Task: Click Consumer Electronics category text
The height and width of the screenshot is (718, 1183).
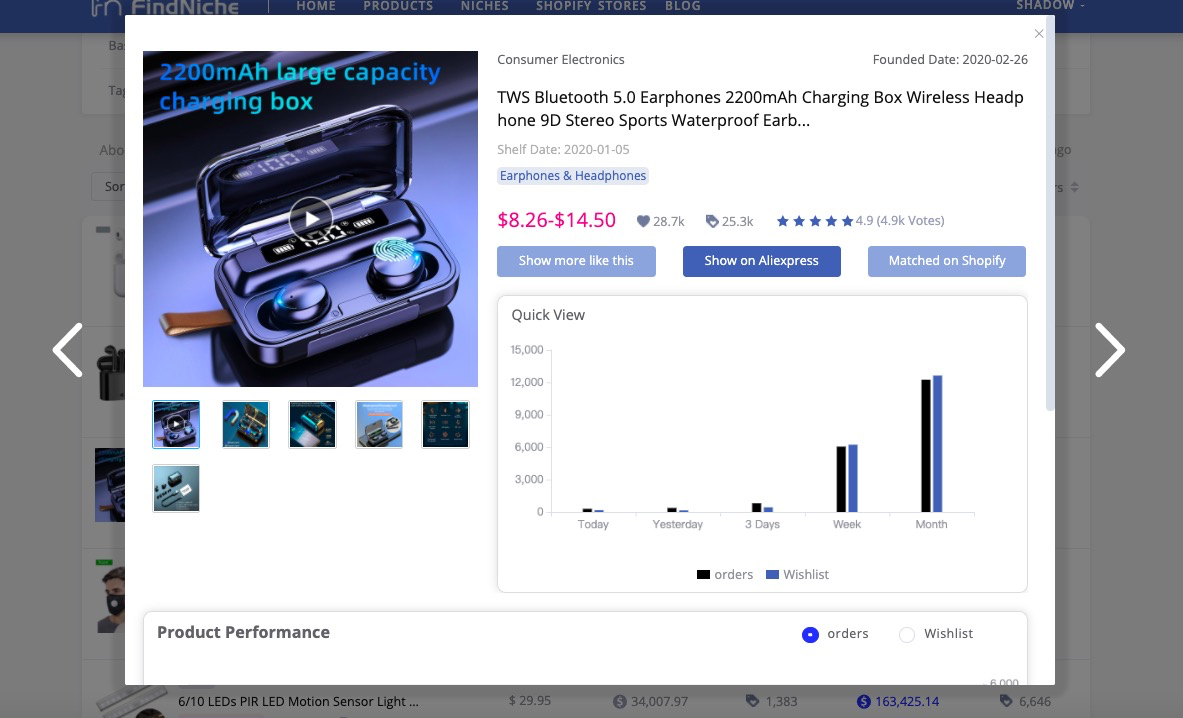Action: point(561,60)
